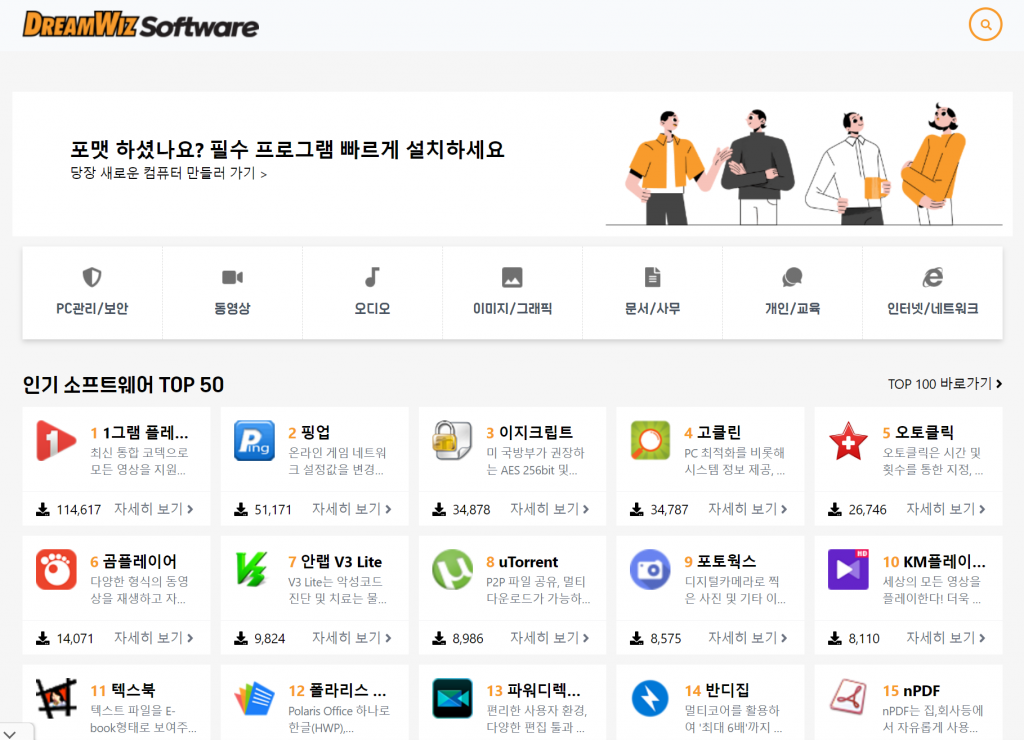Click the 이지크립트 padlock app icon
The height and width of the screenshot is (740, 1024).
[452, 441]
